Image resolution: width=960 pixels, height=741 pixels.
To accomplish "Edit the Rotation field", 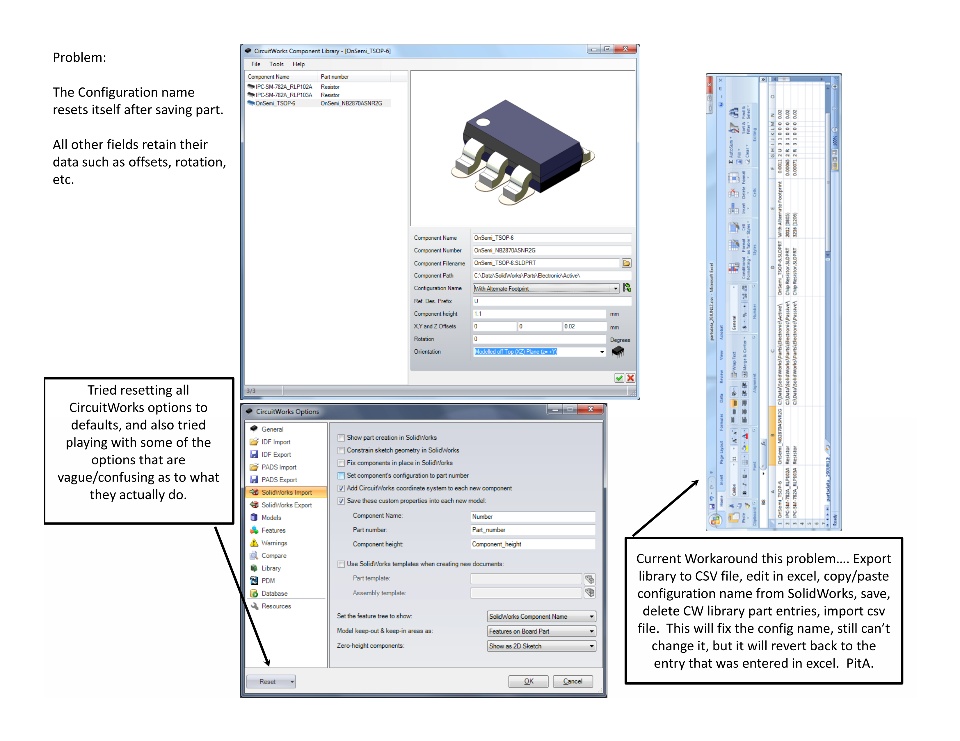I will (539, 339).
